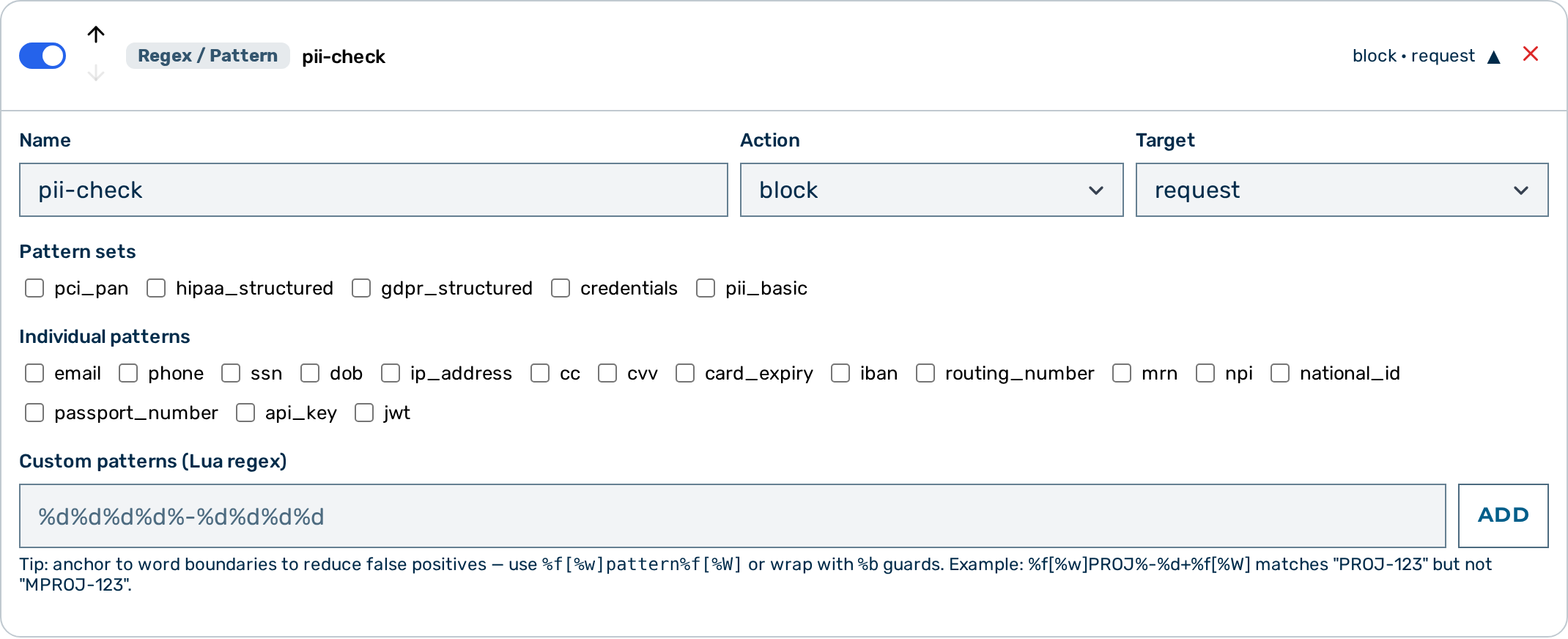Click the block • request summary text

(x=1413, y=56)
